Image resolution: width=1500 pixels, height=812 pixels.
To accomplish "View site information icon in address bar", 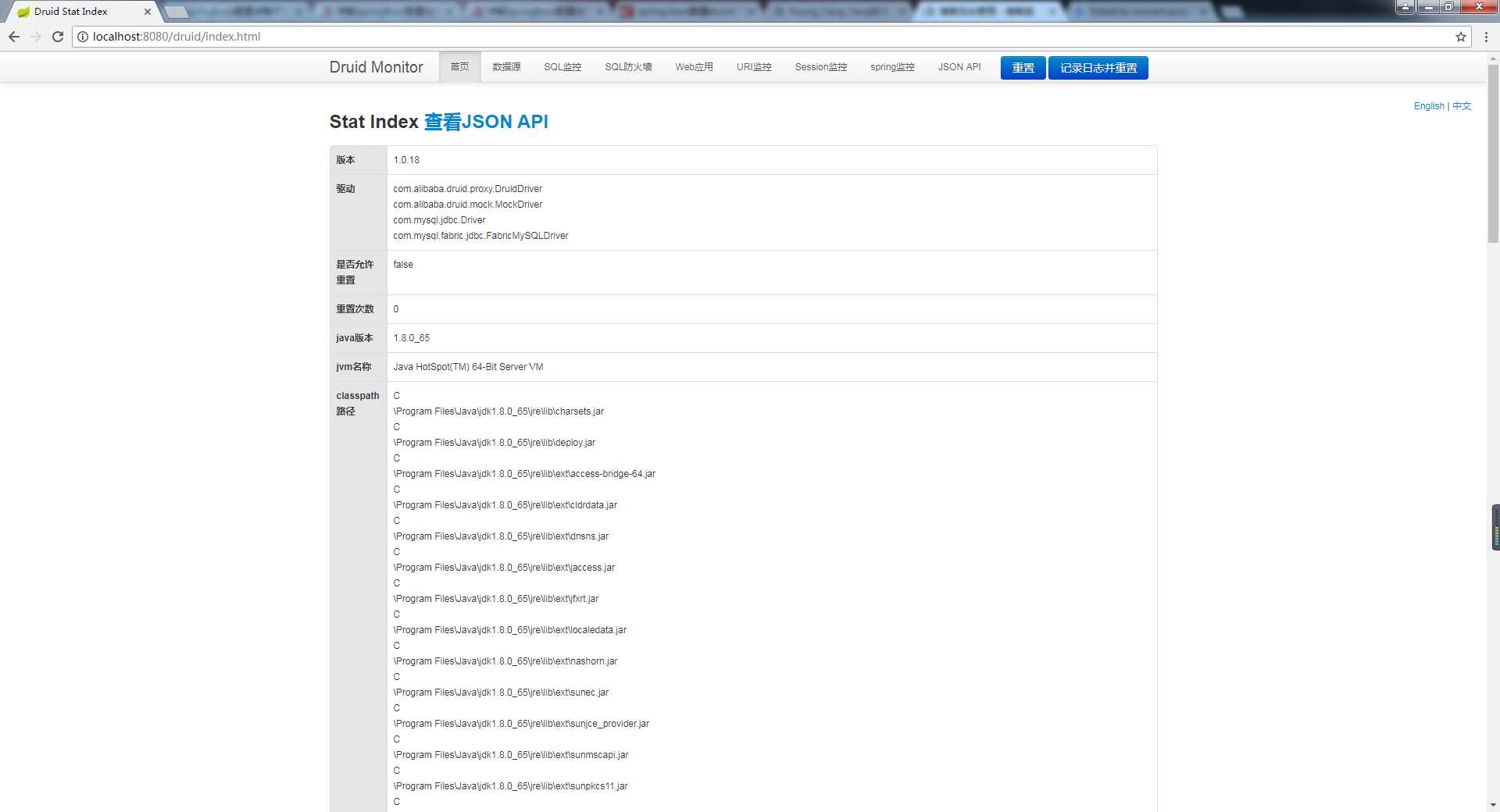I will 83,37.
